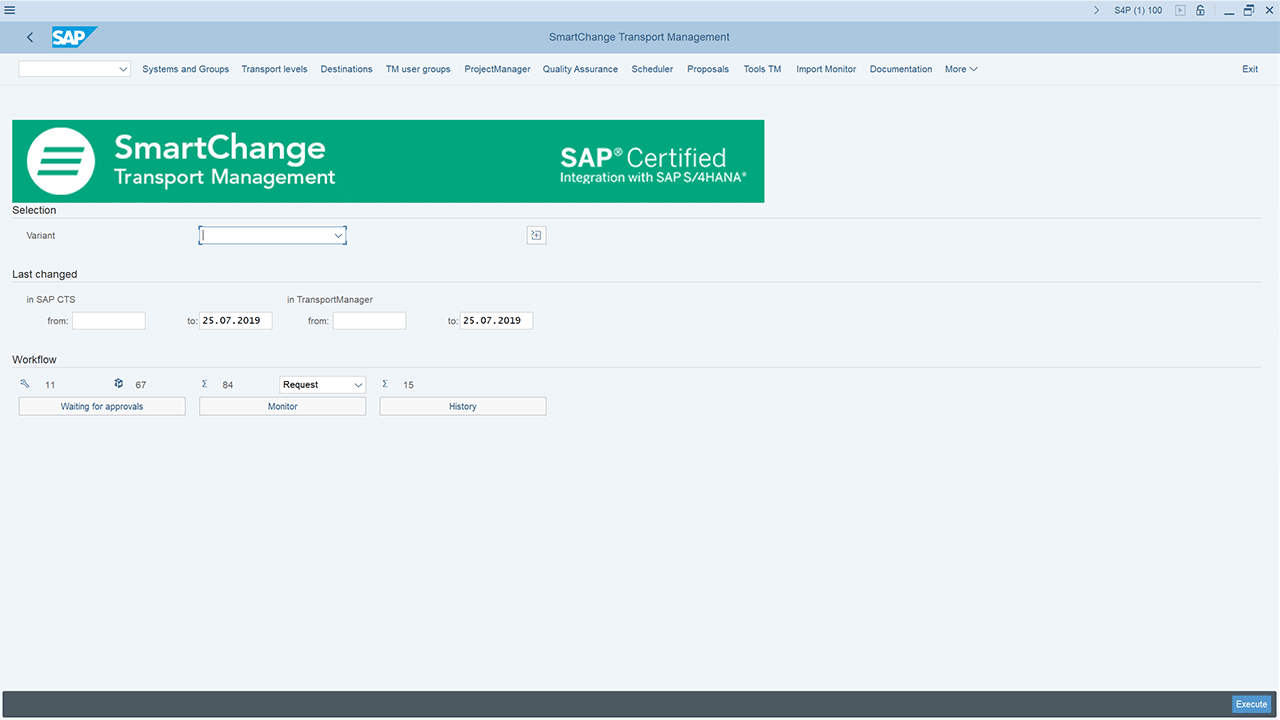Go back using the back arrow
Screen dimensions: 1280x720
30,37
